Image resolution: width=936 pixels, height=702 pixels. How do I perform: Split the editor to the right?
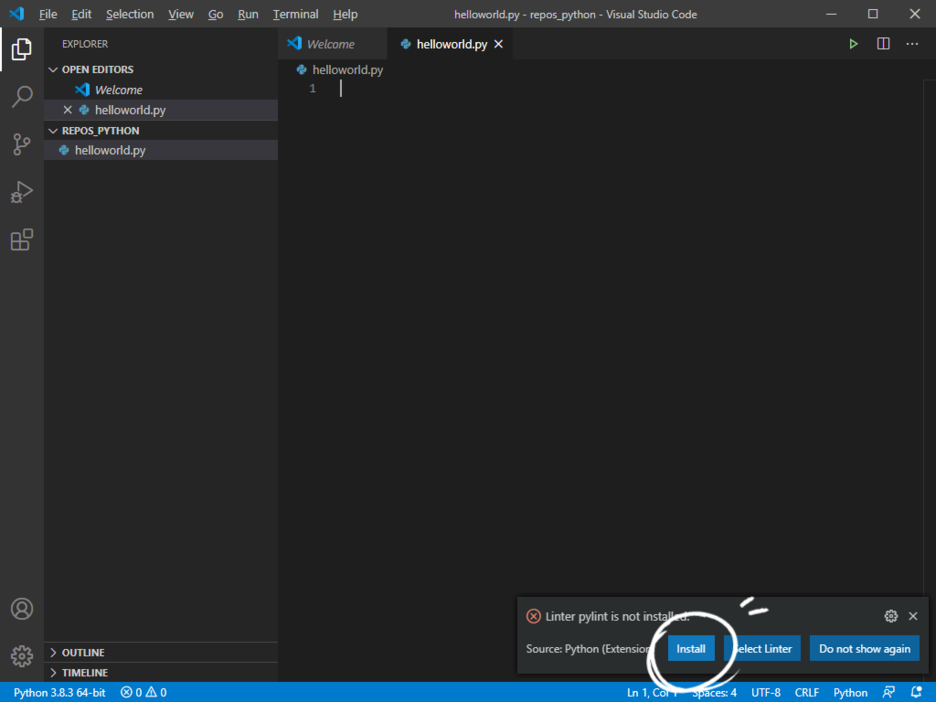click(883, 44)
